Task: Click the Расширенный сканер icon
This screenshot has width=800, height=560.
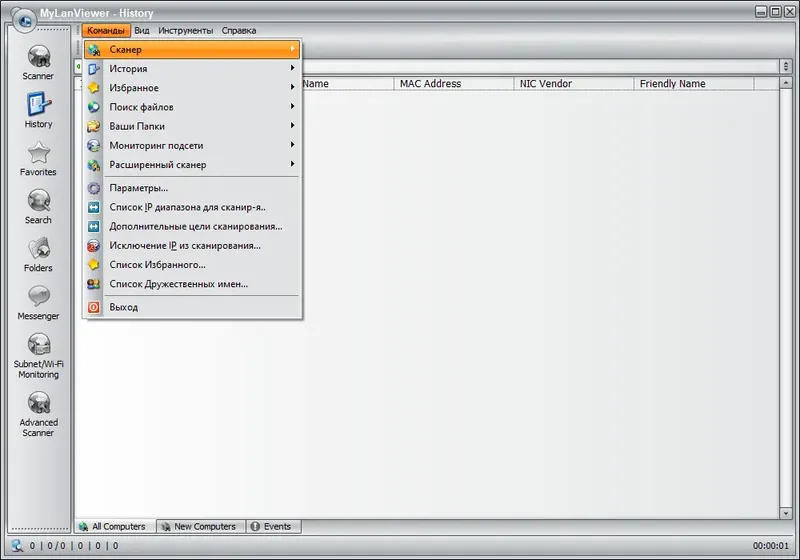Action: point(94,165)
